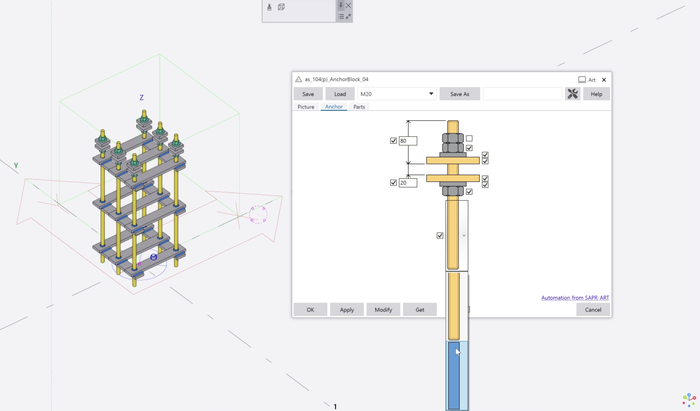Image resolution: width=700 pixels, height=411 pixels.
Task: Click the collapse arrows icon in top panel
Action: [x=349, y=17]
